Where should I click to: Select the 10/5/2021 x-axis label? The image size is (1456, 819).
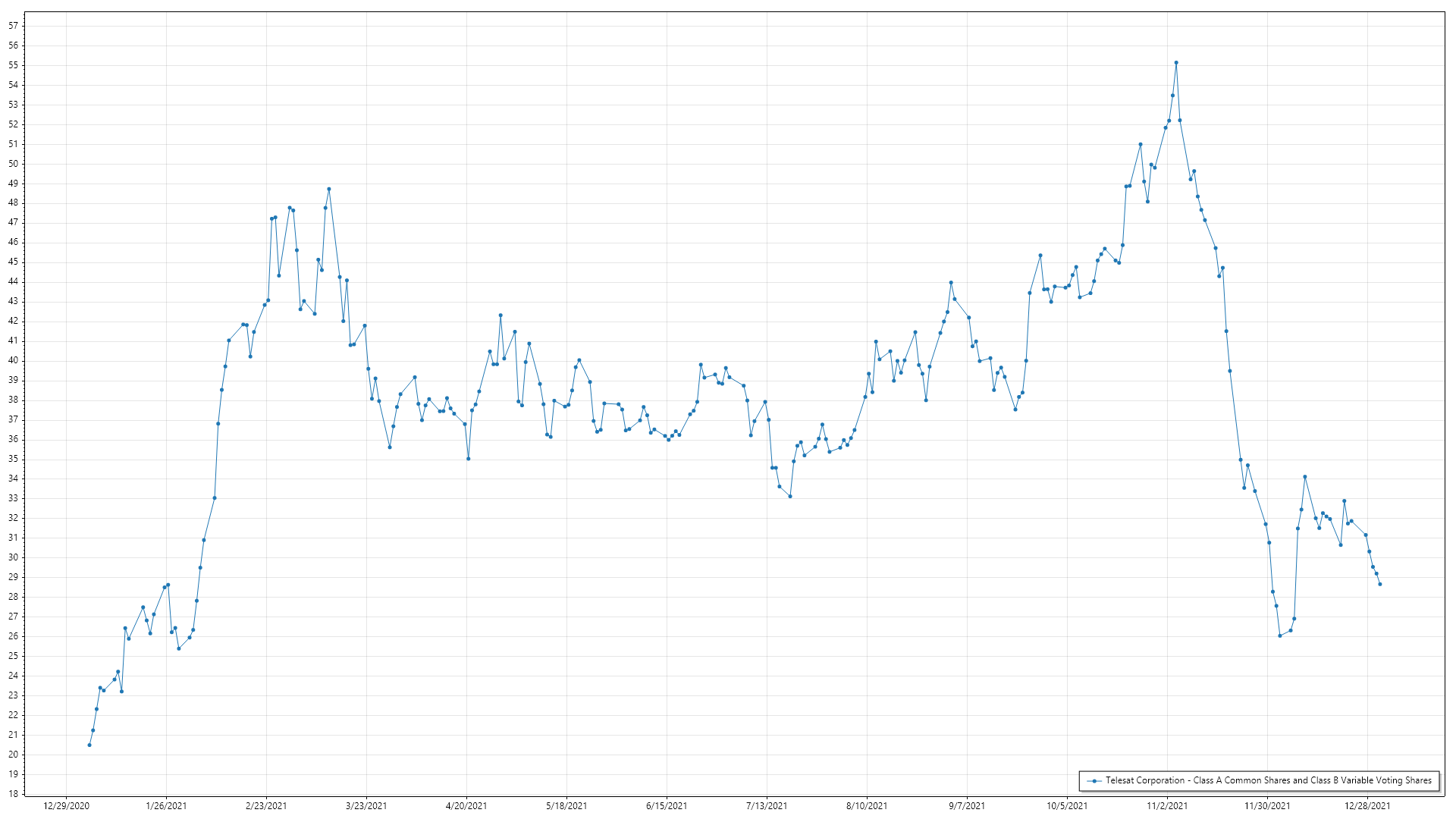[1067, 805]
